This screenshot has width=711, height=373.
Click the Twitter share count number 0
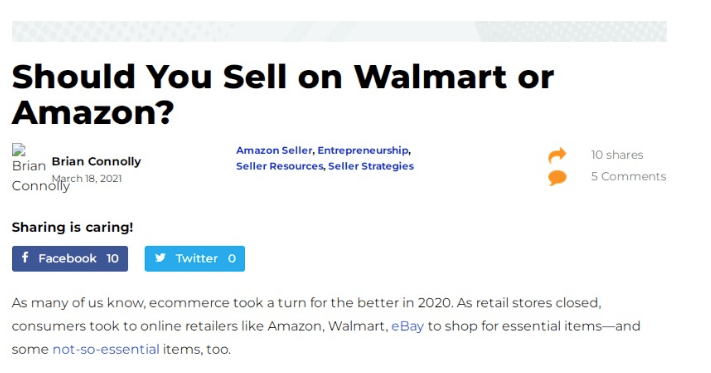pyautogui.click(x=232, y=258)
